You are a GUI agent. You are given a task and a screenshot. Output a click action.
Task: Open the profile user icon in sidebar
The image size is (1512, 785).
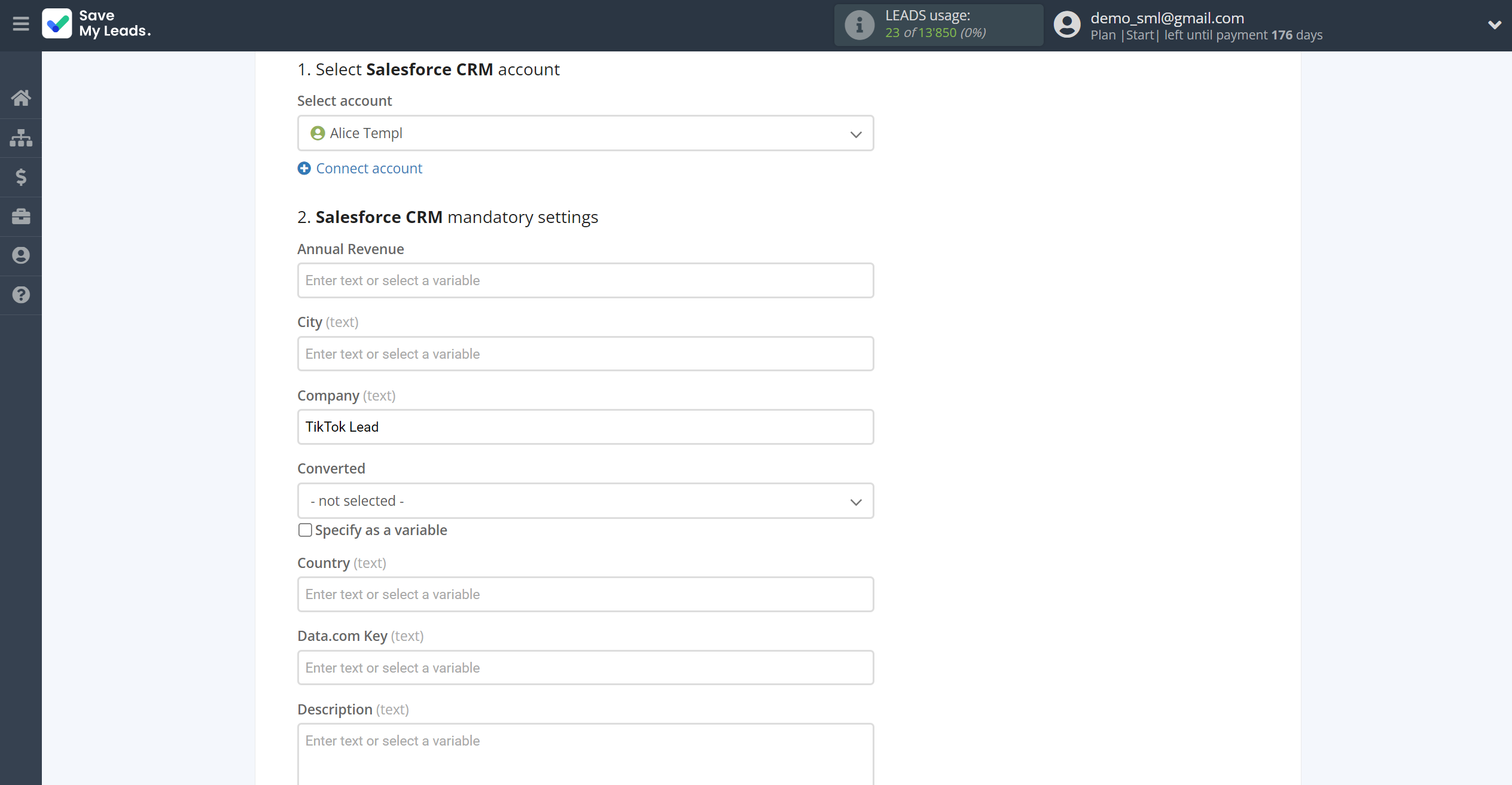pos(21,256)
